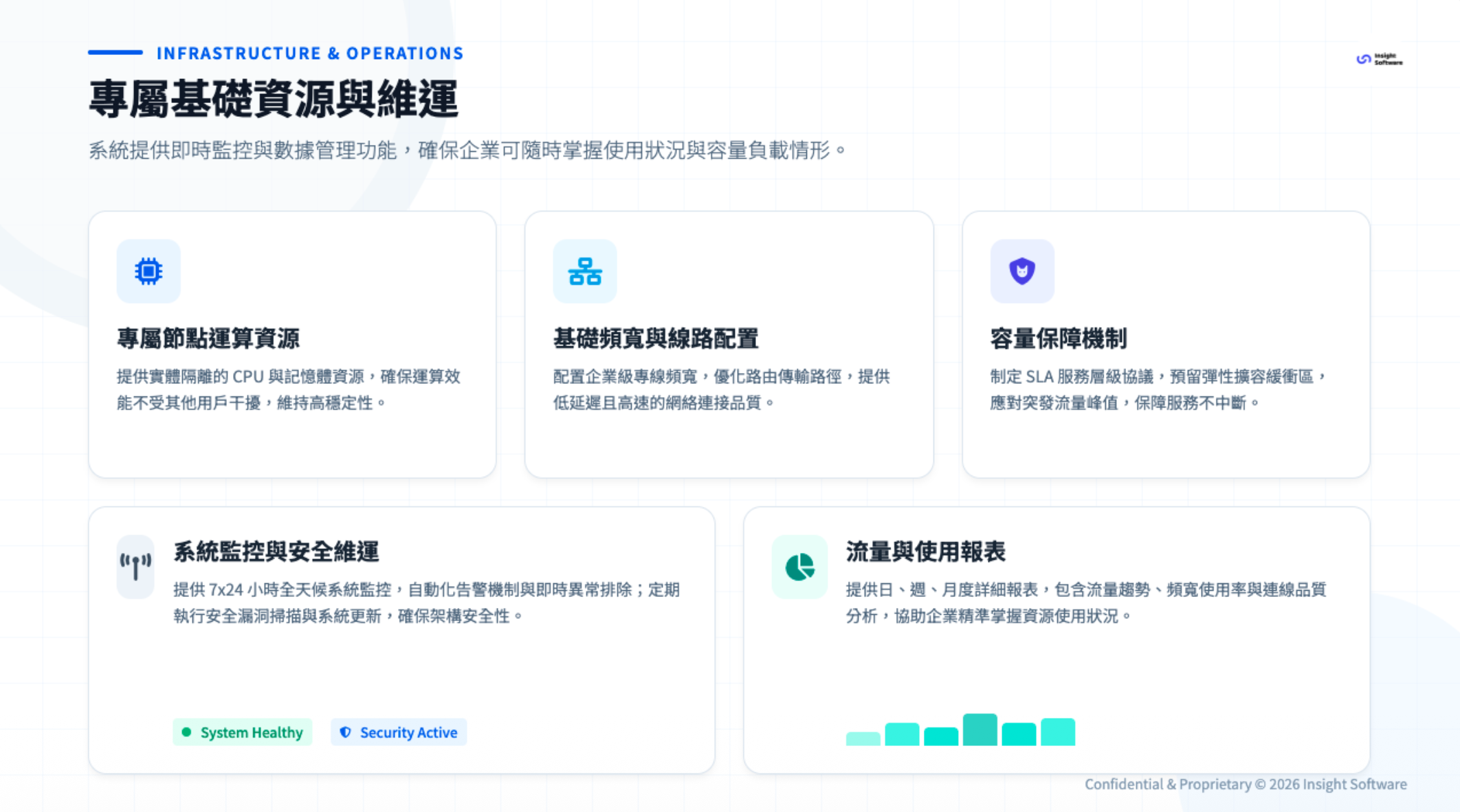
Task: Click the Confidential & Proprietary footer text
Action: click(x=1246, y=784)
